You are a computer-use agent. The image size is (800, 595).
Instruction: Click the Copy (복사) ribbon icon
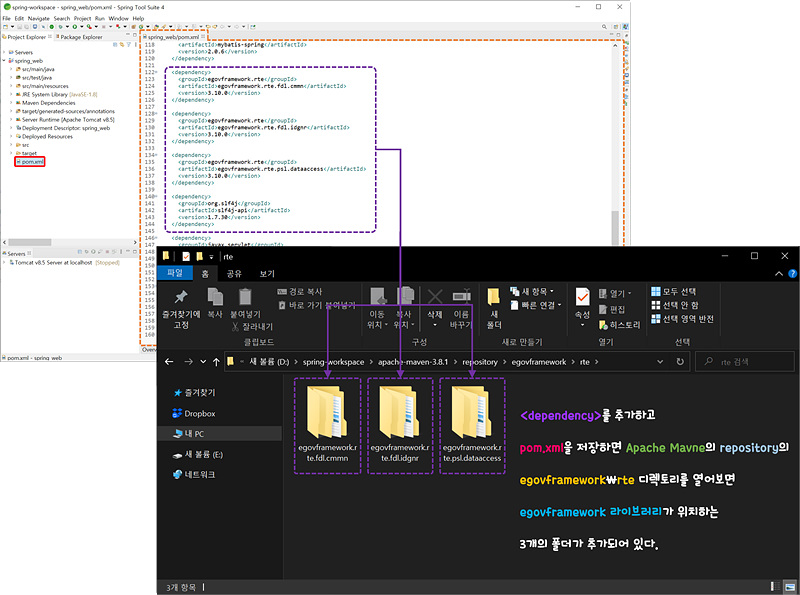(x=215, y=297)
